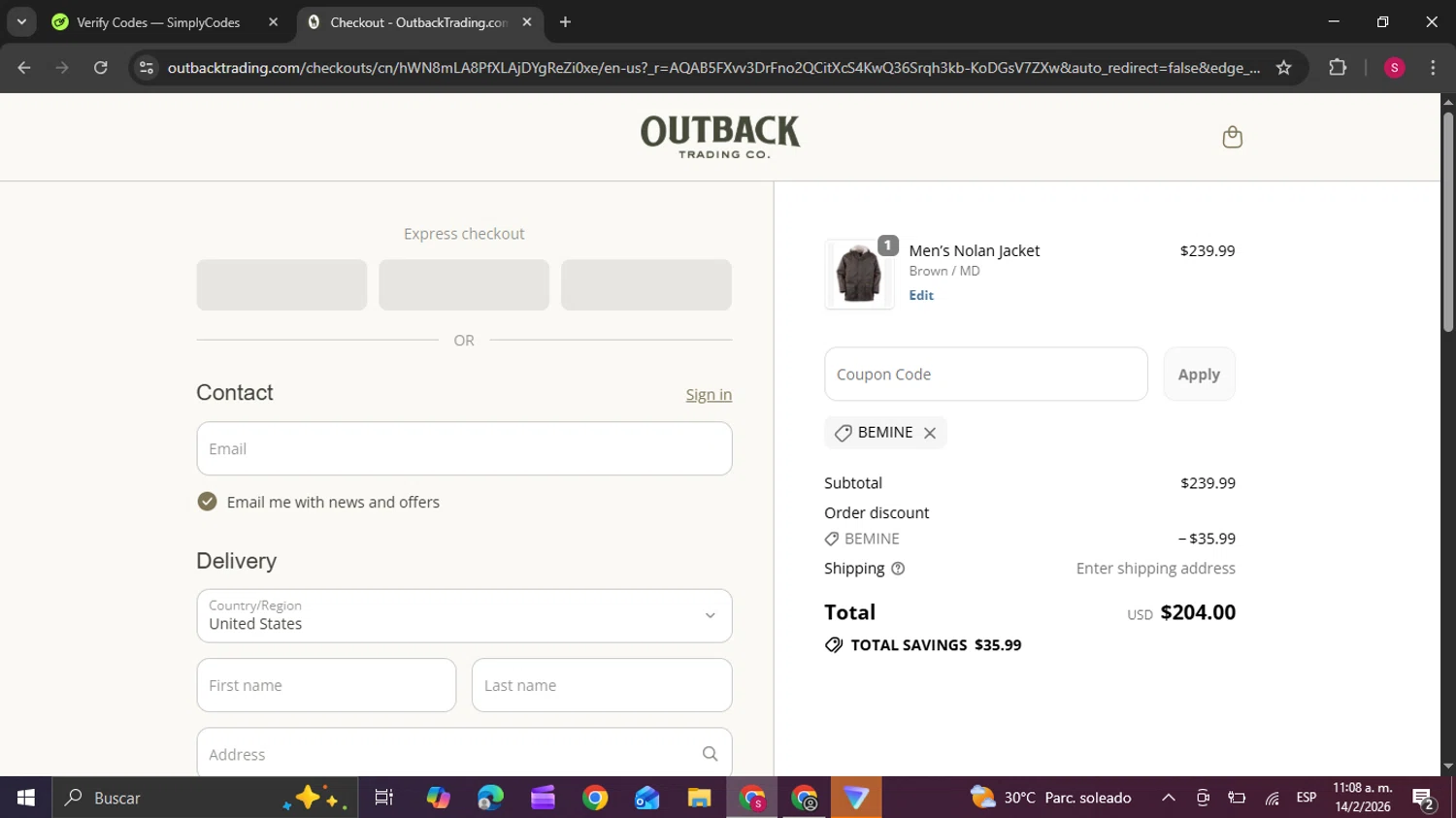
Task: Click Men's Nolan Jacket product name
Action: [x=974, y=250]
